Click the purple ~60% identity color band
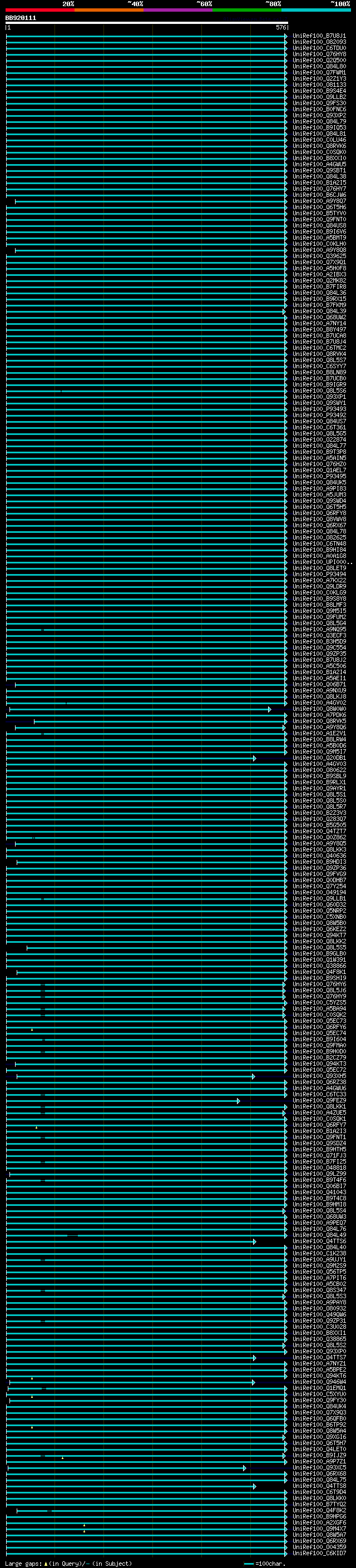This screenshot has height=1568, width=356. tap(179, 10)
